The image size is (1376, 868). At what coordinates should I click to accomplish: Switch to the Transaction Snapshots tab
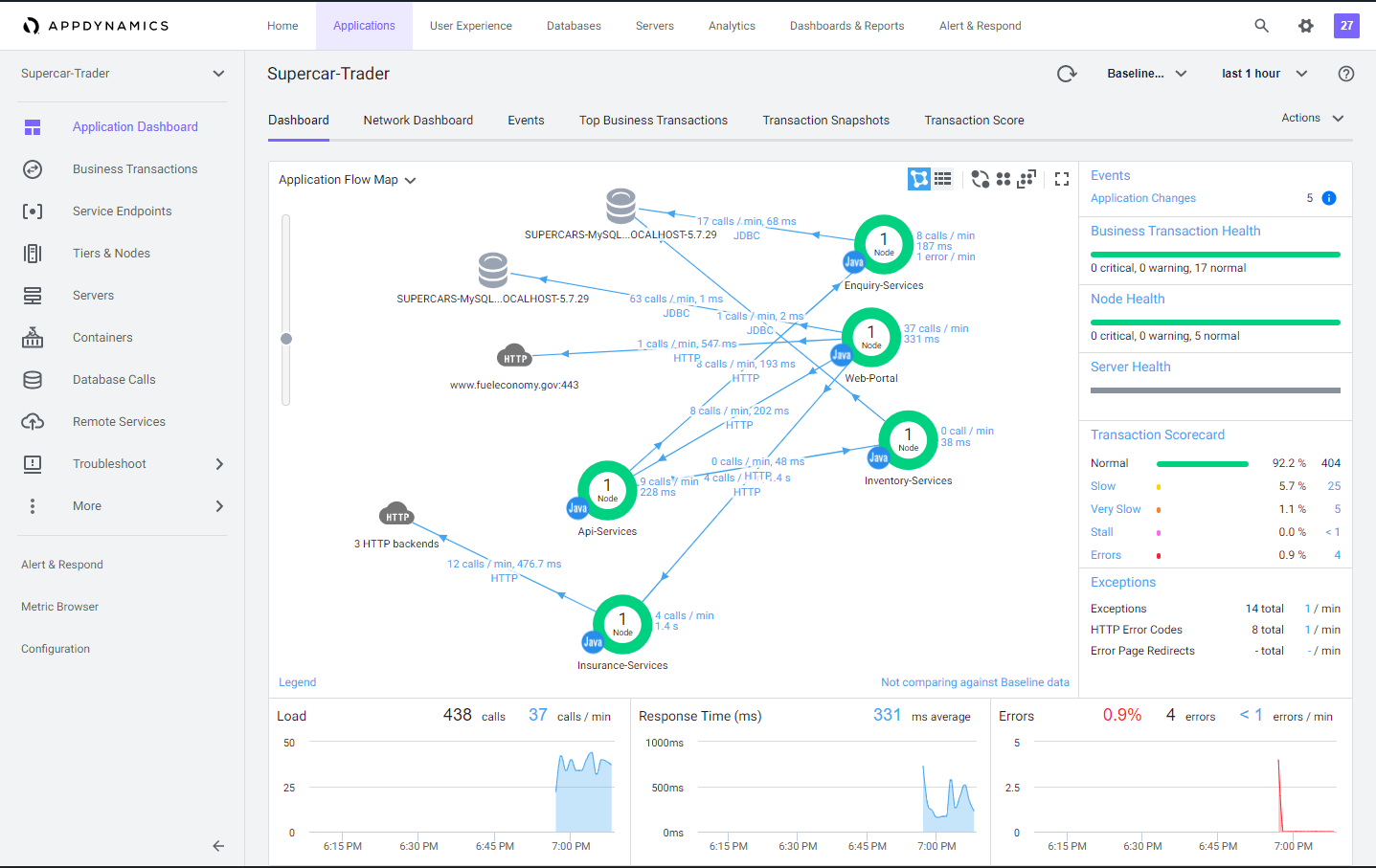pos(825,121)
